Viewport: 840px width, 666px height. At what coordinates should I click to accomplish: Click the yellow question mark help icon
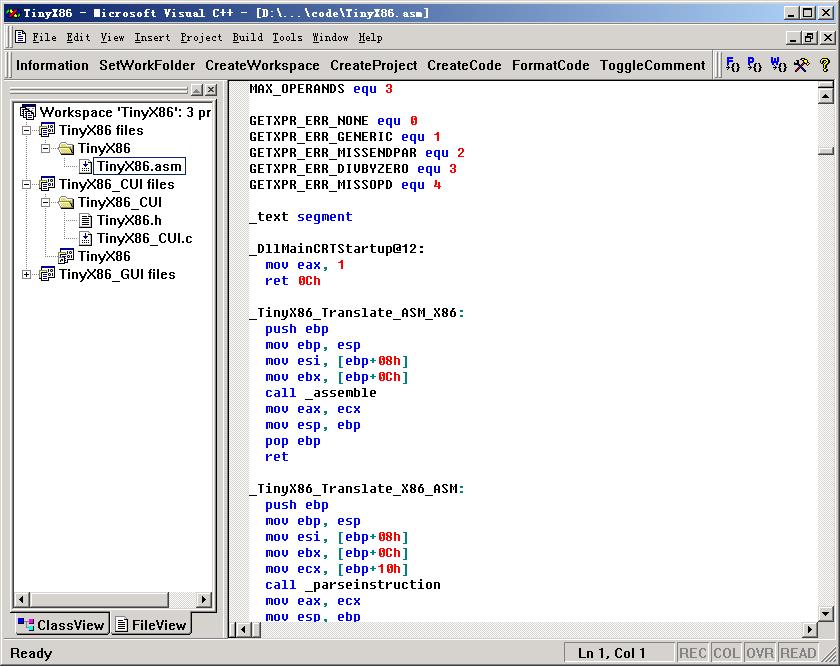(825, 65)
